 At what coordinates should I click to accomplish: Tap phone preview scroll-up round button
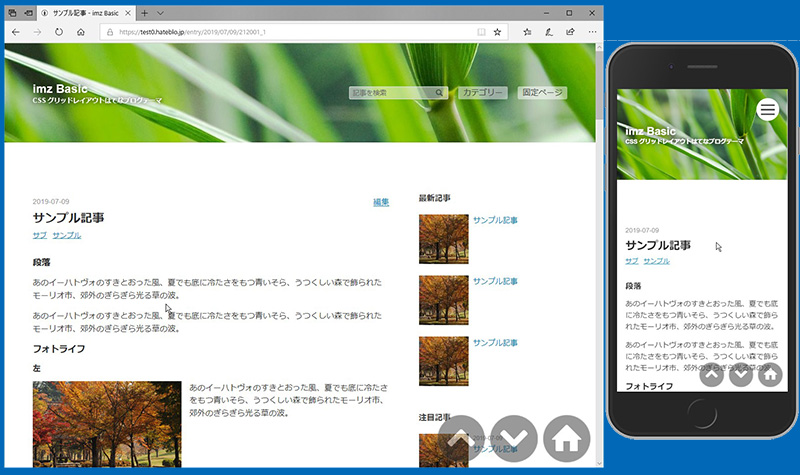pos(712,375)
